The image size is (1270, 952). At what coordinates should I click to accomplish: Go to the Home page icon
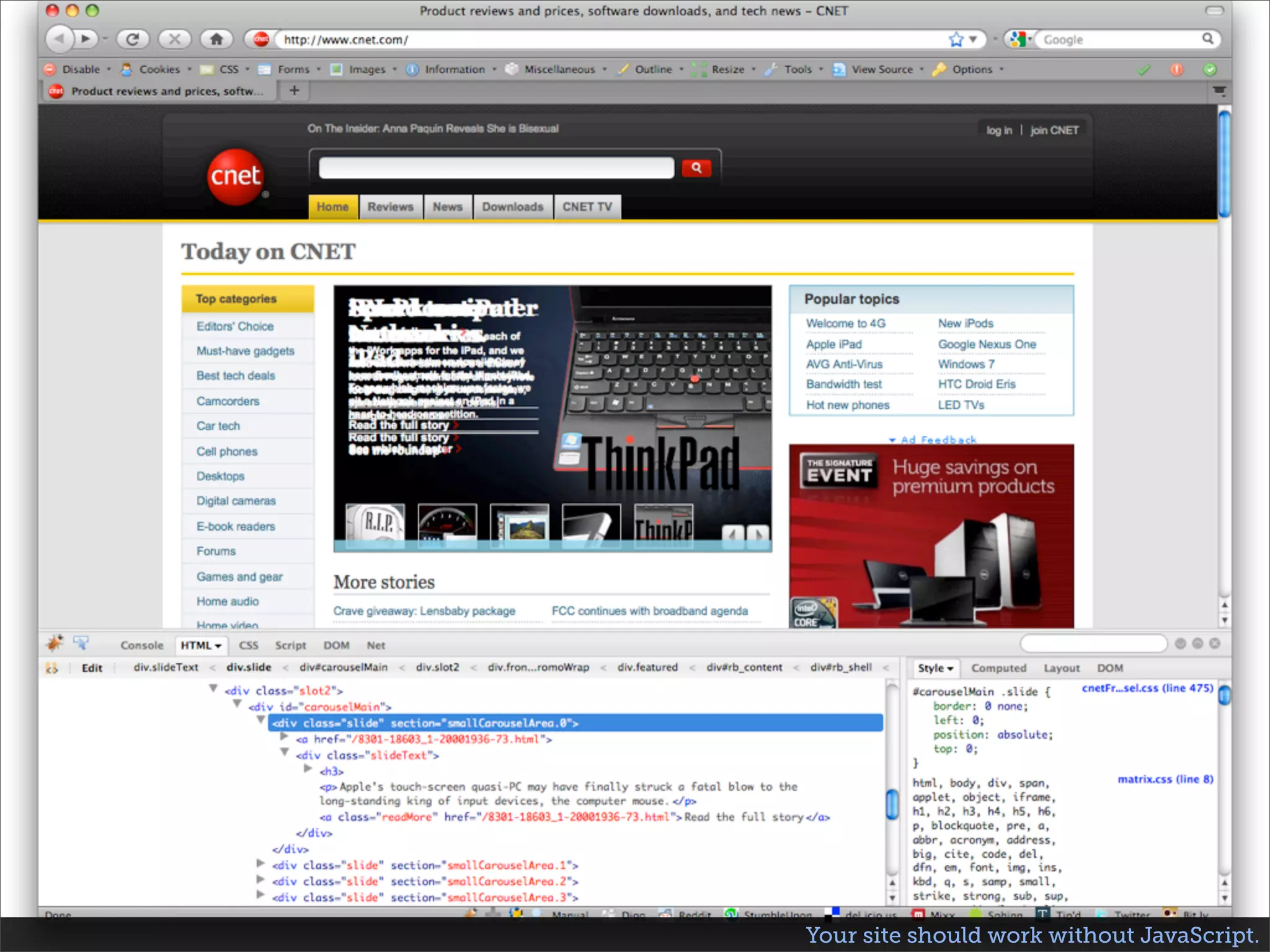point(216,39)
